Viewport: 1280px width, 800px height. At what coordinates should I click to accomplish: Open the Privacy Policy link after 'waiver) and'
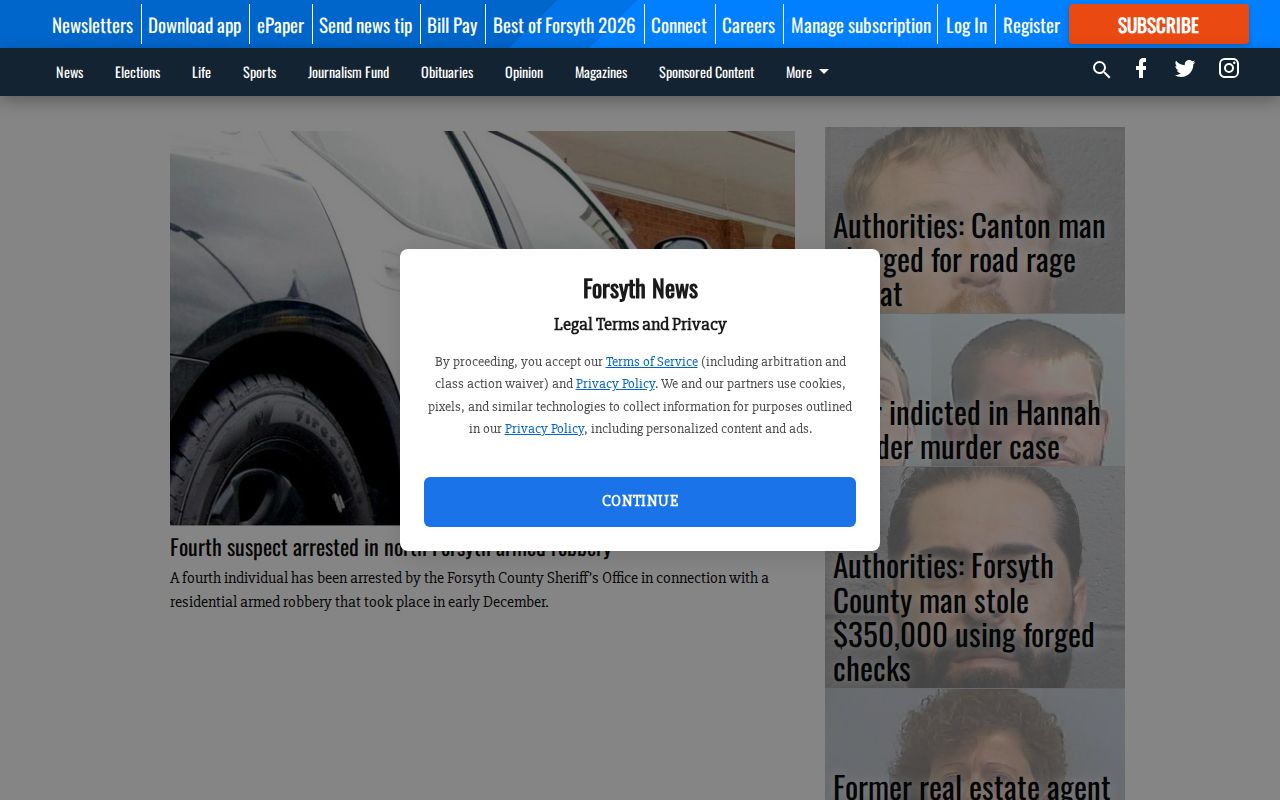(x=615, y=384)
